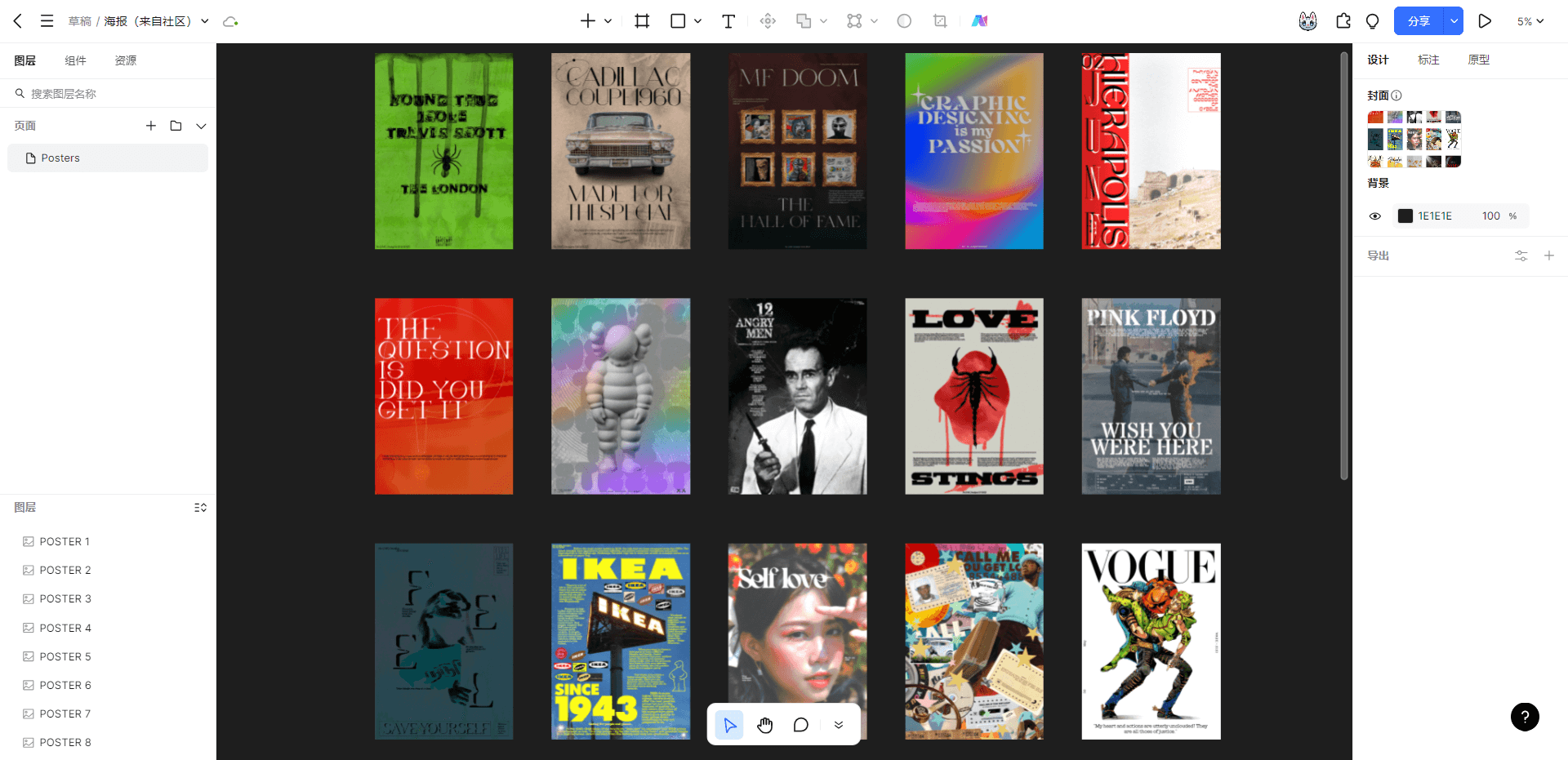Open the hamburger main menu
Screen dimensions: 1568x760
point(47,21)
